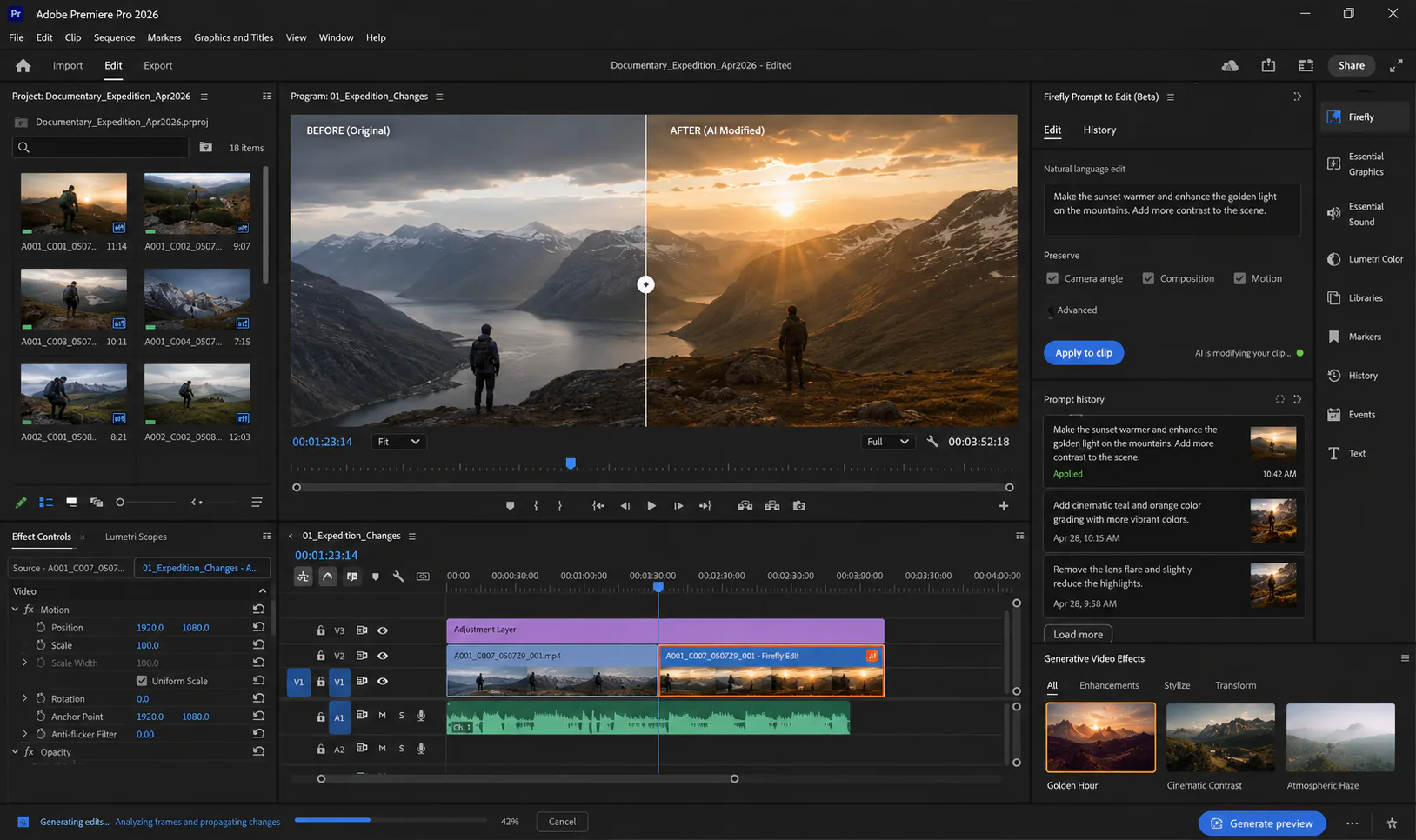Image resolution: width=1416 pixels, height=840 pixels.
Task: Open Lumetri Color panel
Action: tap(1365, 258)
